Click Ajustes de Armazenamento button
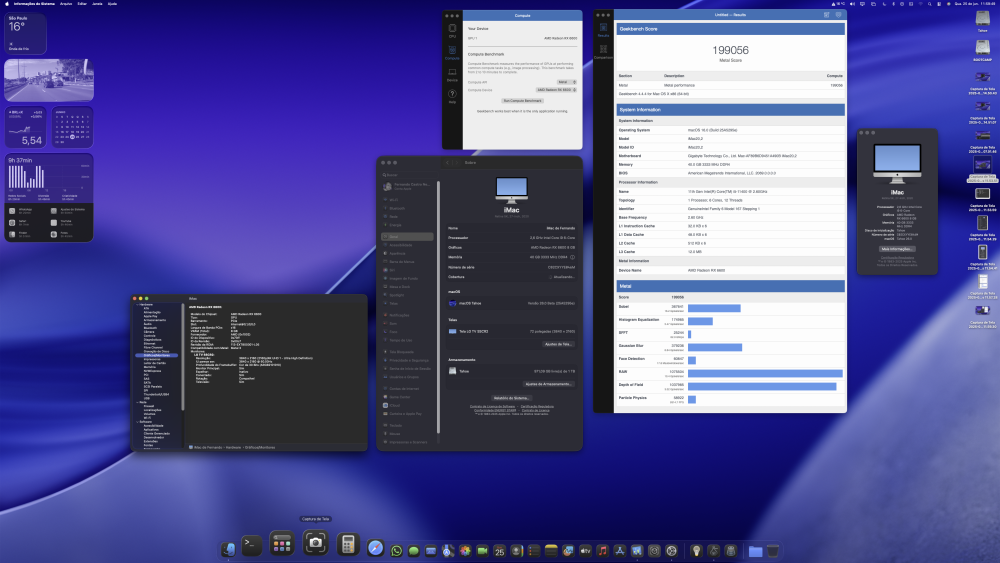Screen dimensions: 1000x563 [x=548, y=384]
